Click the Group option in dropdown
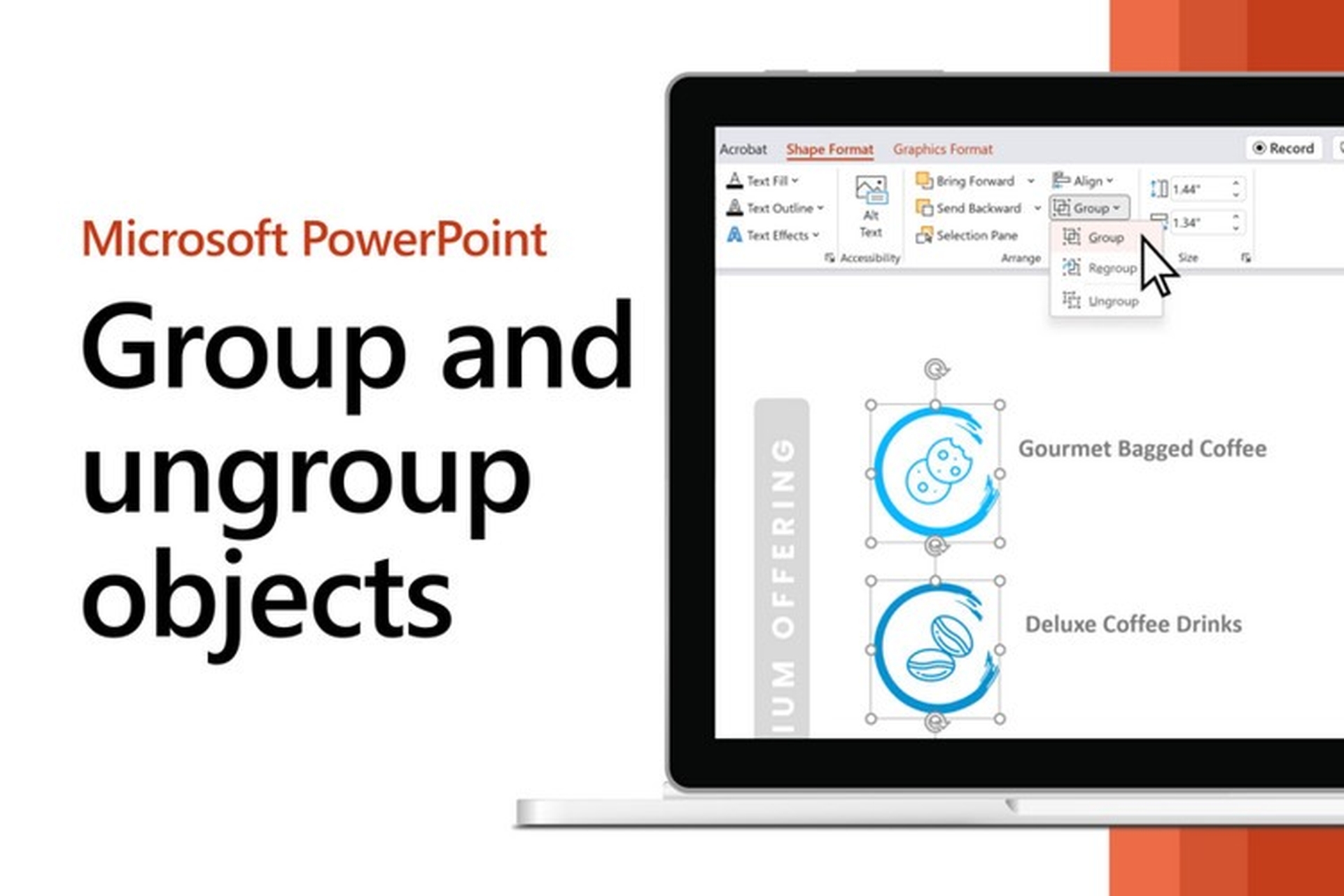 point(1100,239)
